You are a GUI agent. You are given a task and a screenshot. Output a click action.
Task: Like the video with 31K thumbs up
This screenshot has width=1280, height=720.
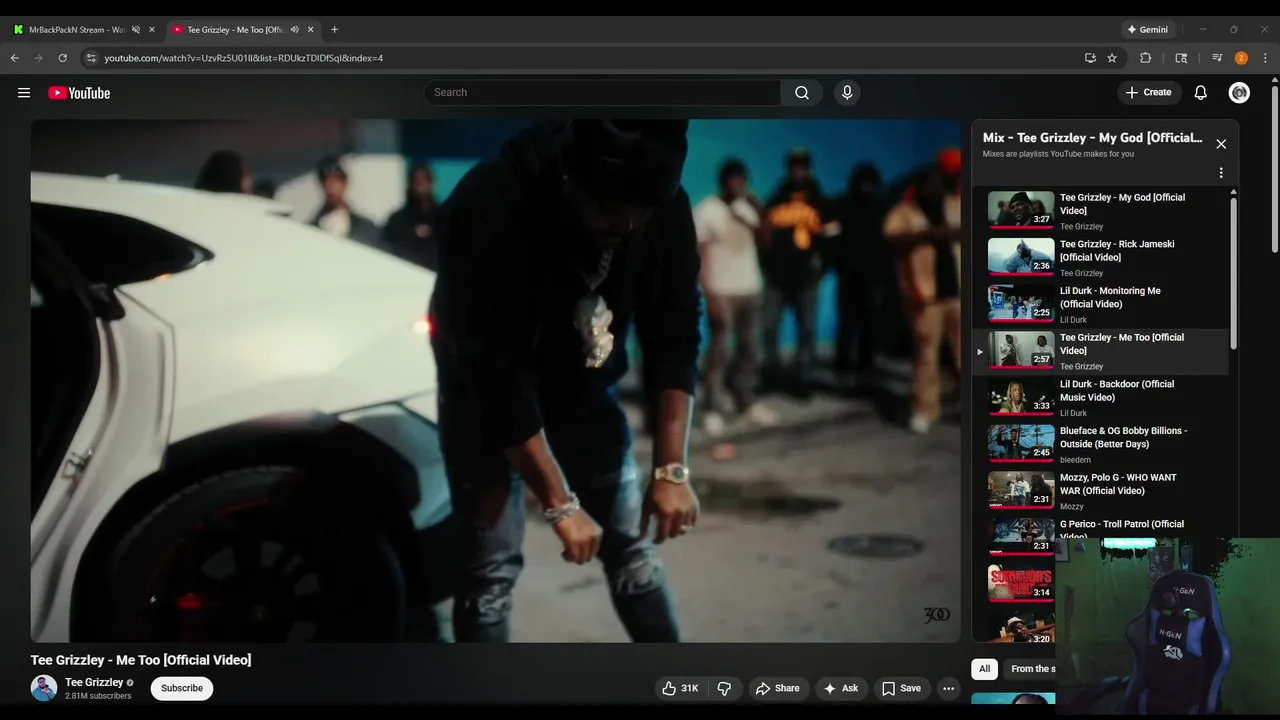coord(679,688)
